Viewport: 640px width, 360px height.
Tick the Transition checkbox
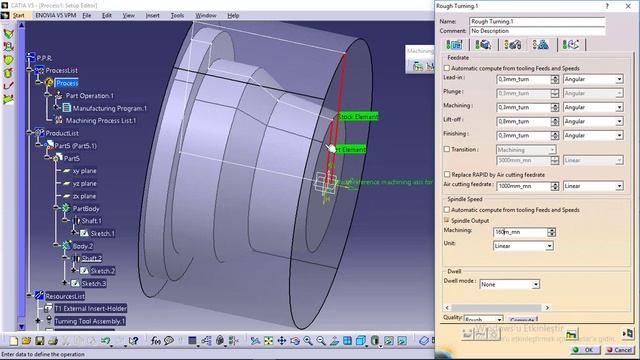(x=447, y=149)
